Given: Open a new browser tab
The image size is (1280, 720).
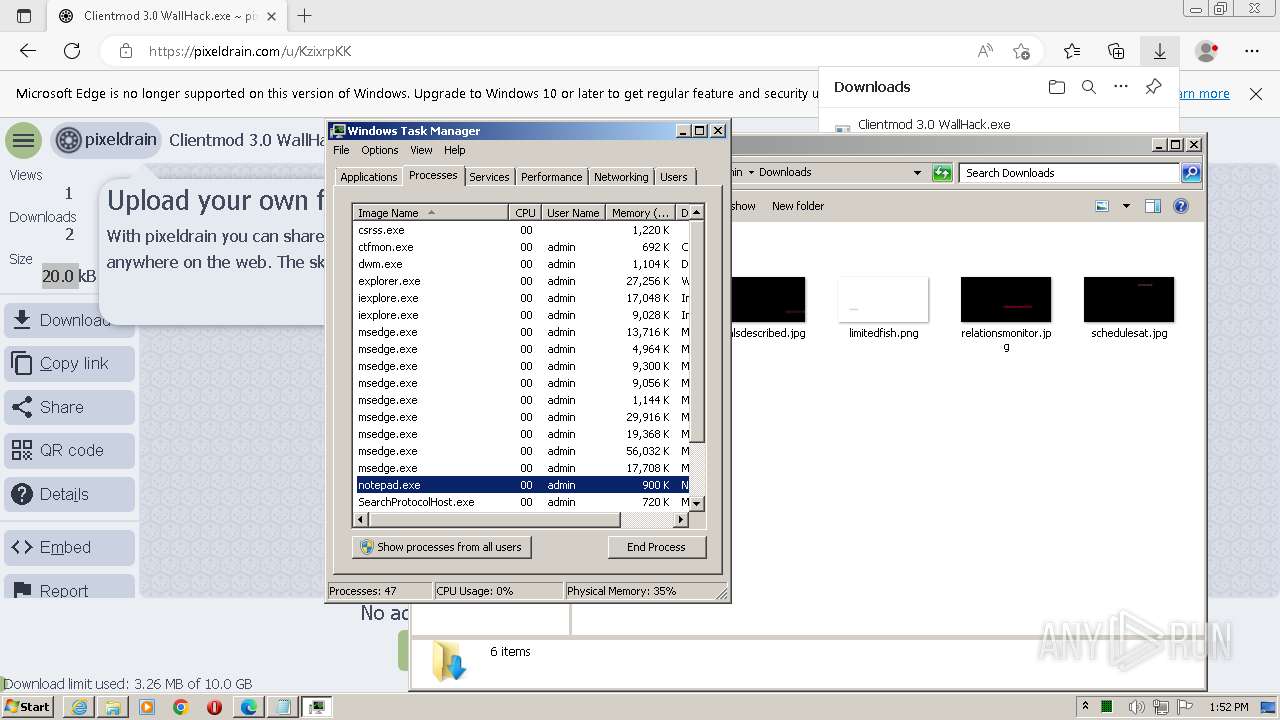Looking at the screenshot, I should point(305,16).
